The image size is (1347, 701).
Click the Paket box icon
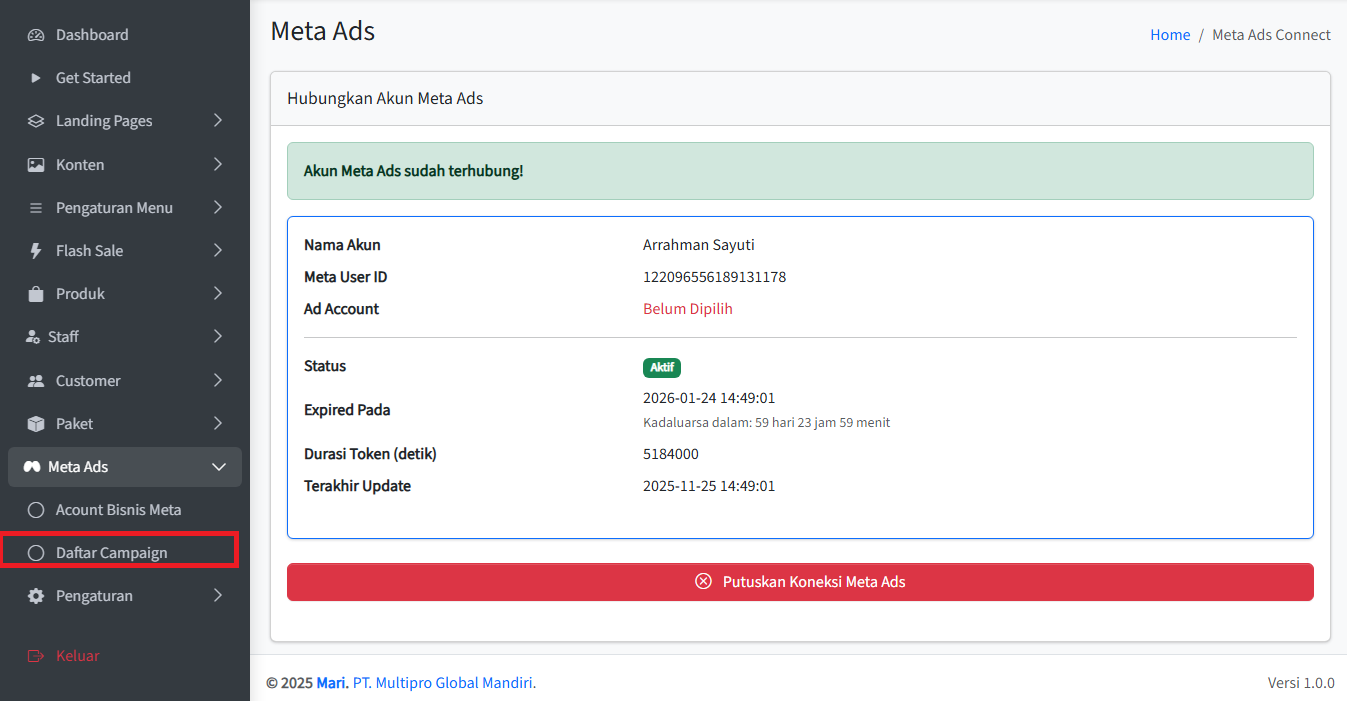36,424
